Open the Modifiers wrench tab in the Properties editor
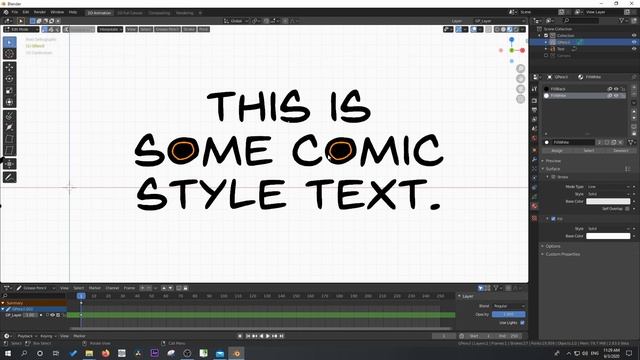Viewport: 640px width, 360px height. (535, 159)
